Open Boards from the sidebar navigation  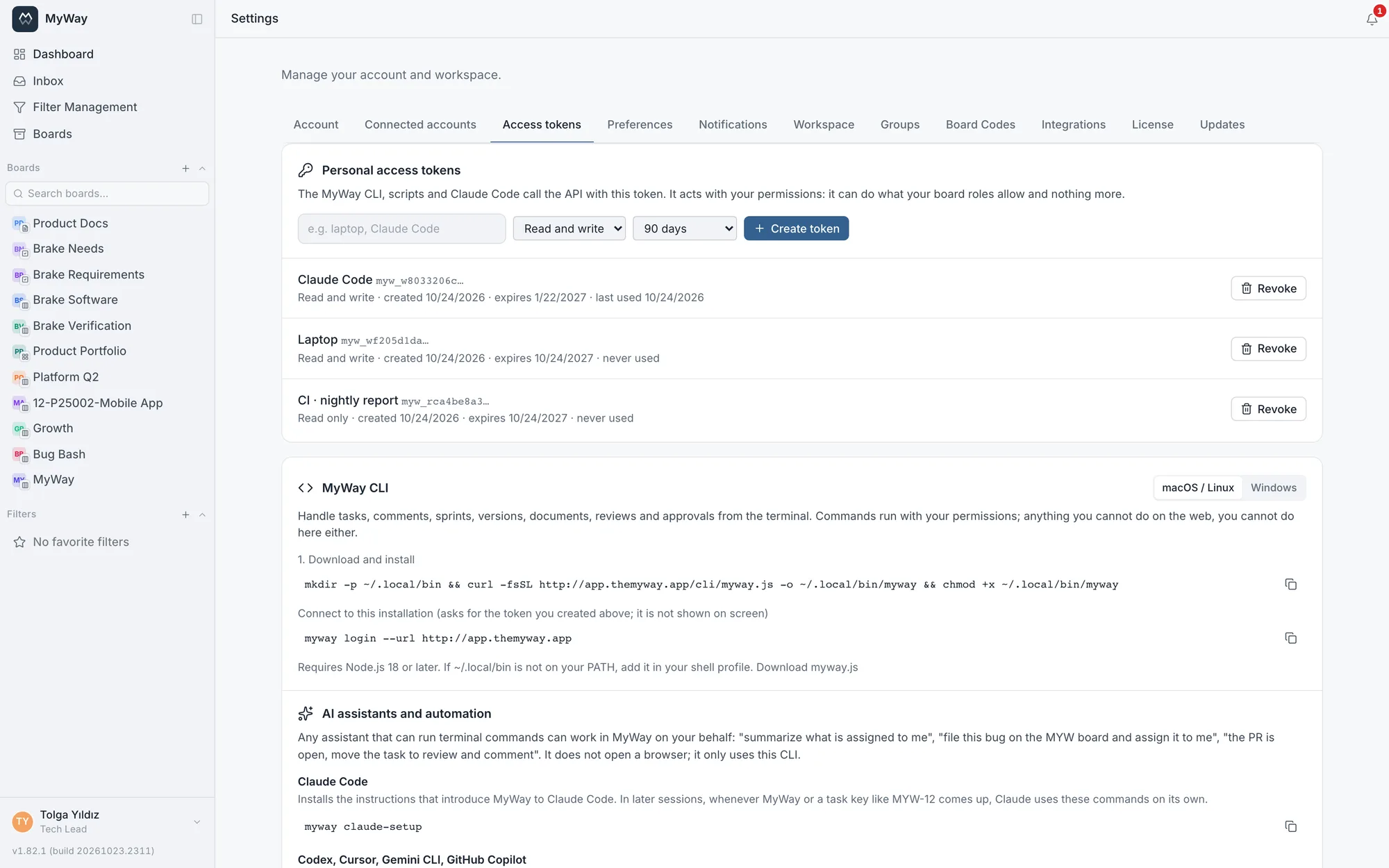(52, 134)
